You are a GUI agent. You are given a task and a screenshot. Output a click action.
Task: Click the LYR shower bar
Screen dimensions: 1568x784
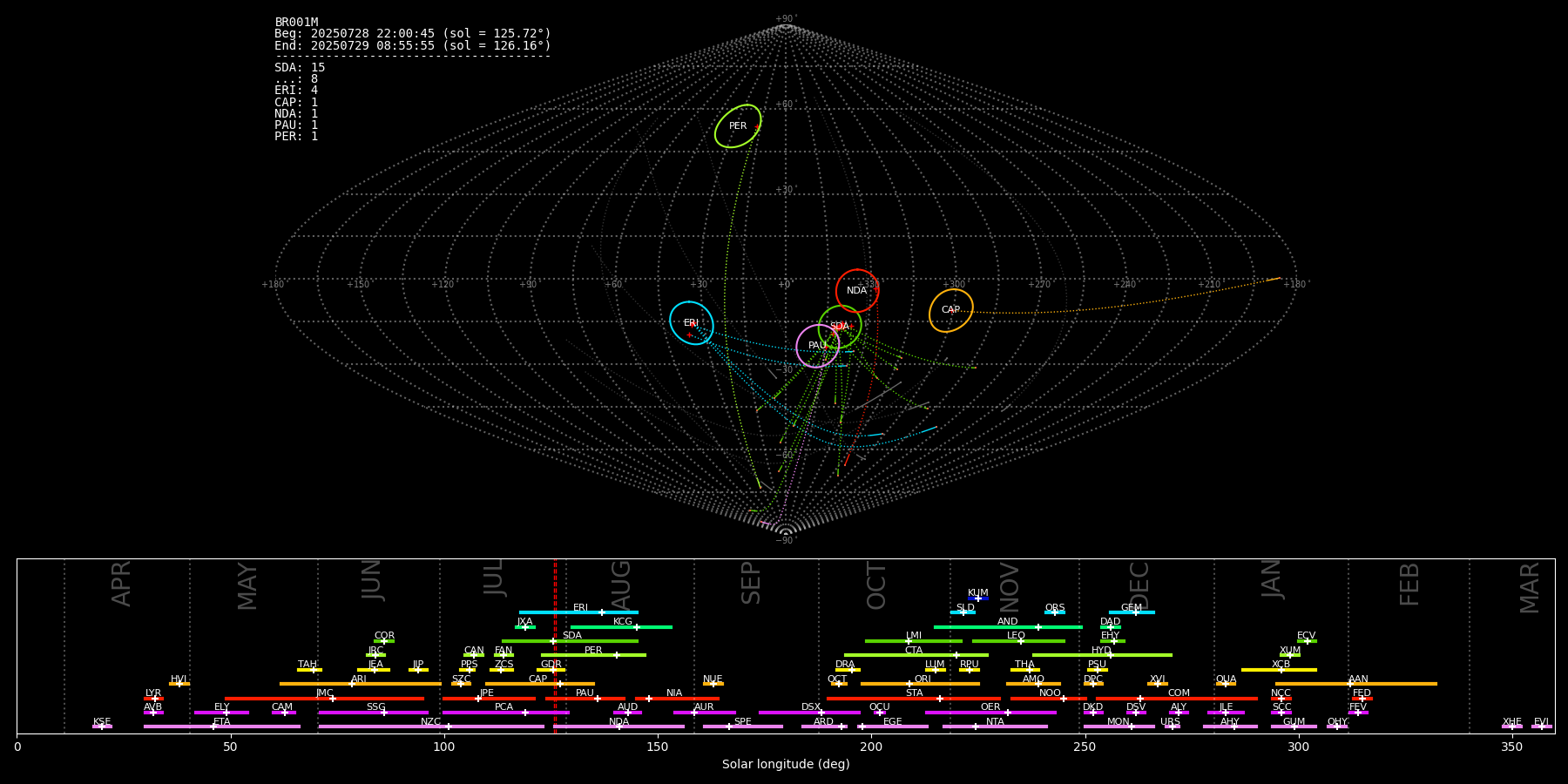tap(153, 699)
